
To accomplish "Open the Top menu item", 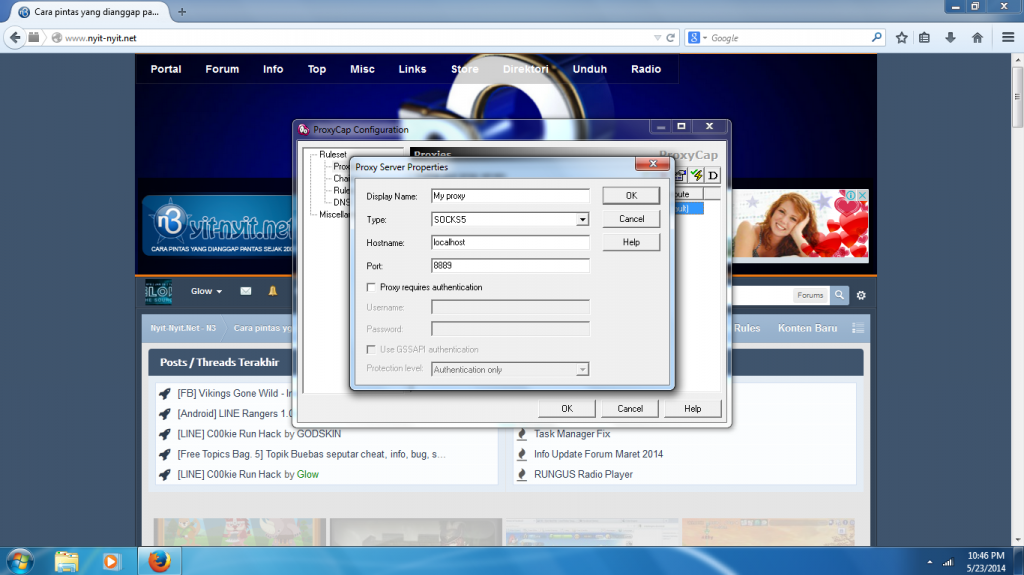I will coord(317,69).
